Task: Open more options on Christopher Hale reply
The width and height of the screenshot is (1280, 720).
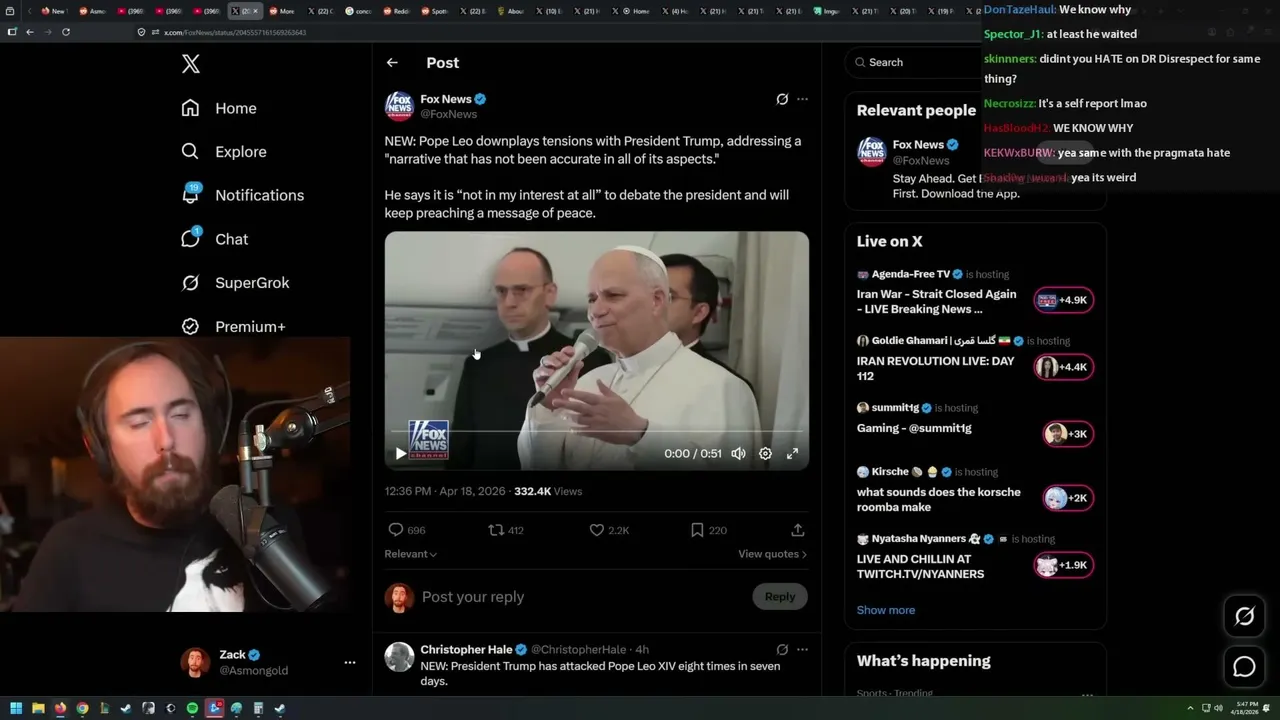Action: click(x=802, y=650)
